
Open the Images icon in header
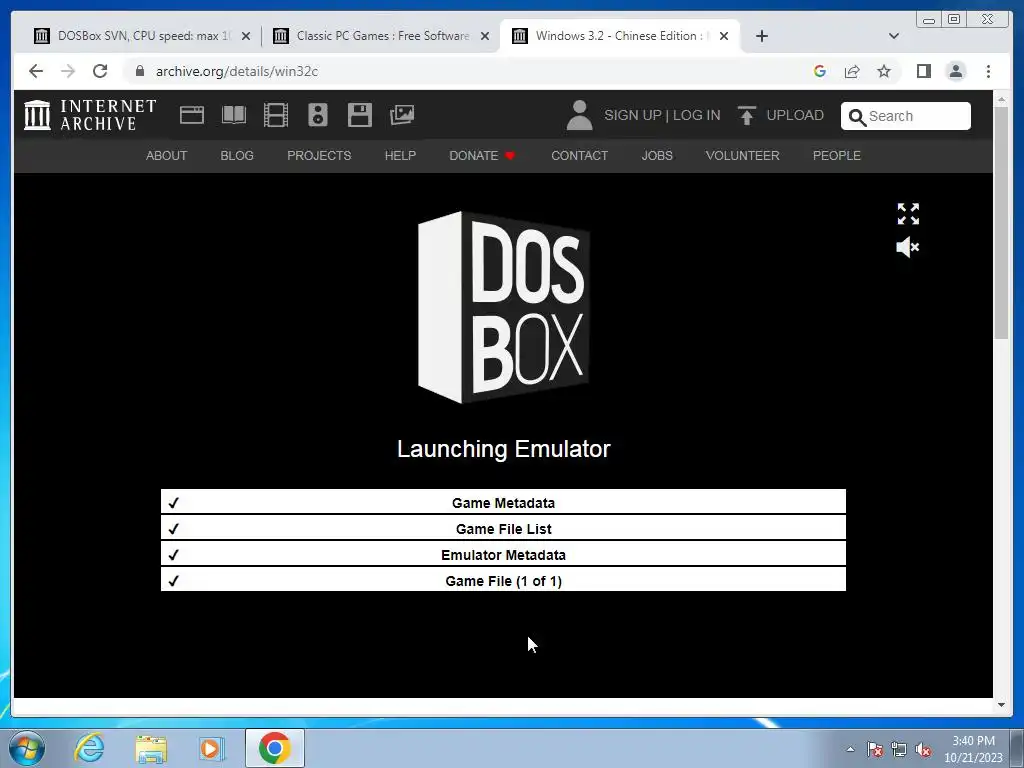[x=402, y=115]
